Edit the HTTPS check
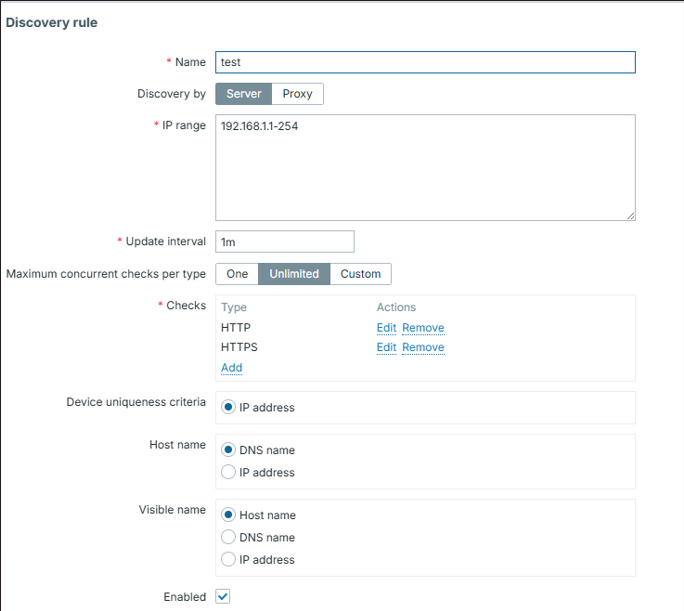 click(x=386, y=348)
